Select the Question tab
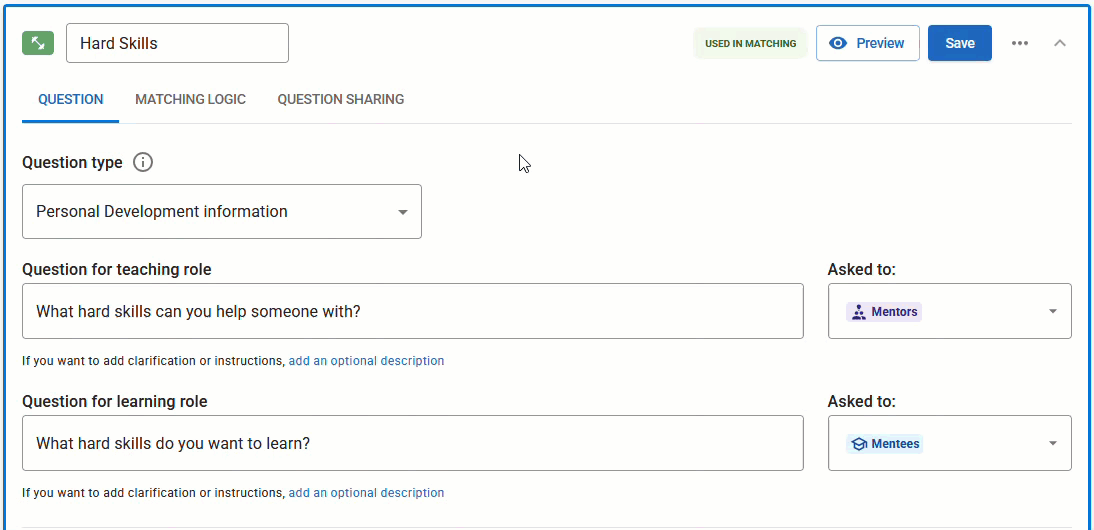Image resolution: width=1094 pixels, height=530 pixels. (70, 99)
